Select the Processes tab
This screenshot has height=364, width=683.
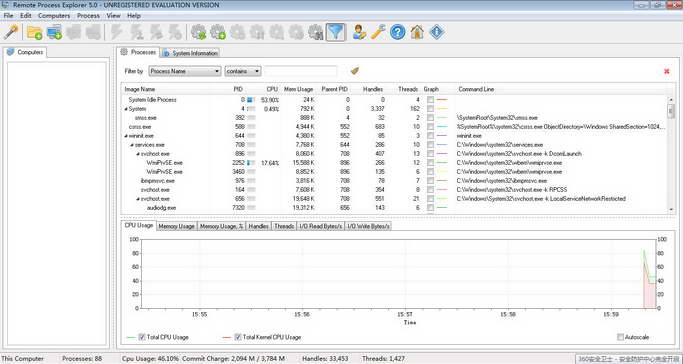tap(139, 52)
